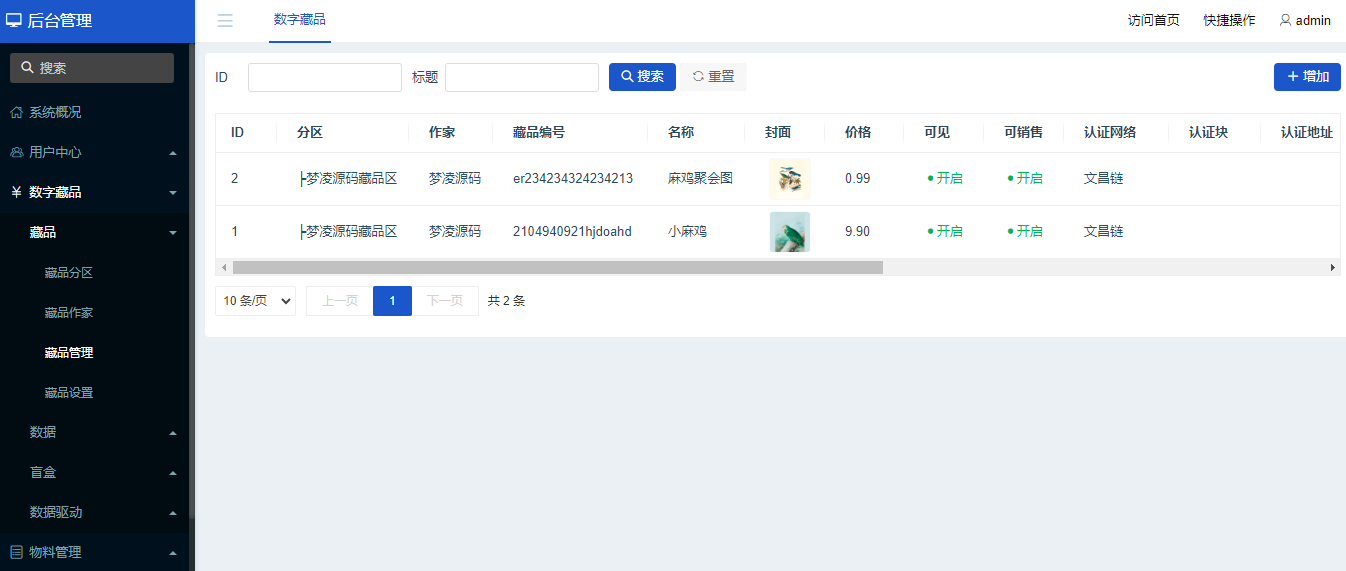1346x571 pixels.
Task: Select the 数字藏品 tab
Action: (299, 20)
